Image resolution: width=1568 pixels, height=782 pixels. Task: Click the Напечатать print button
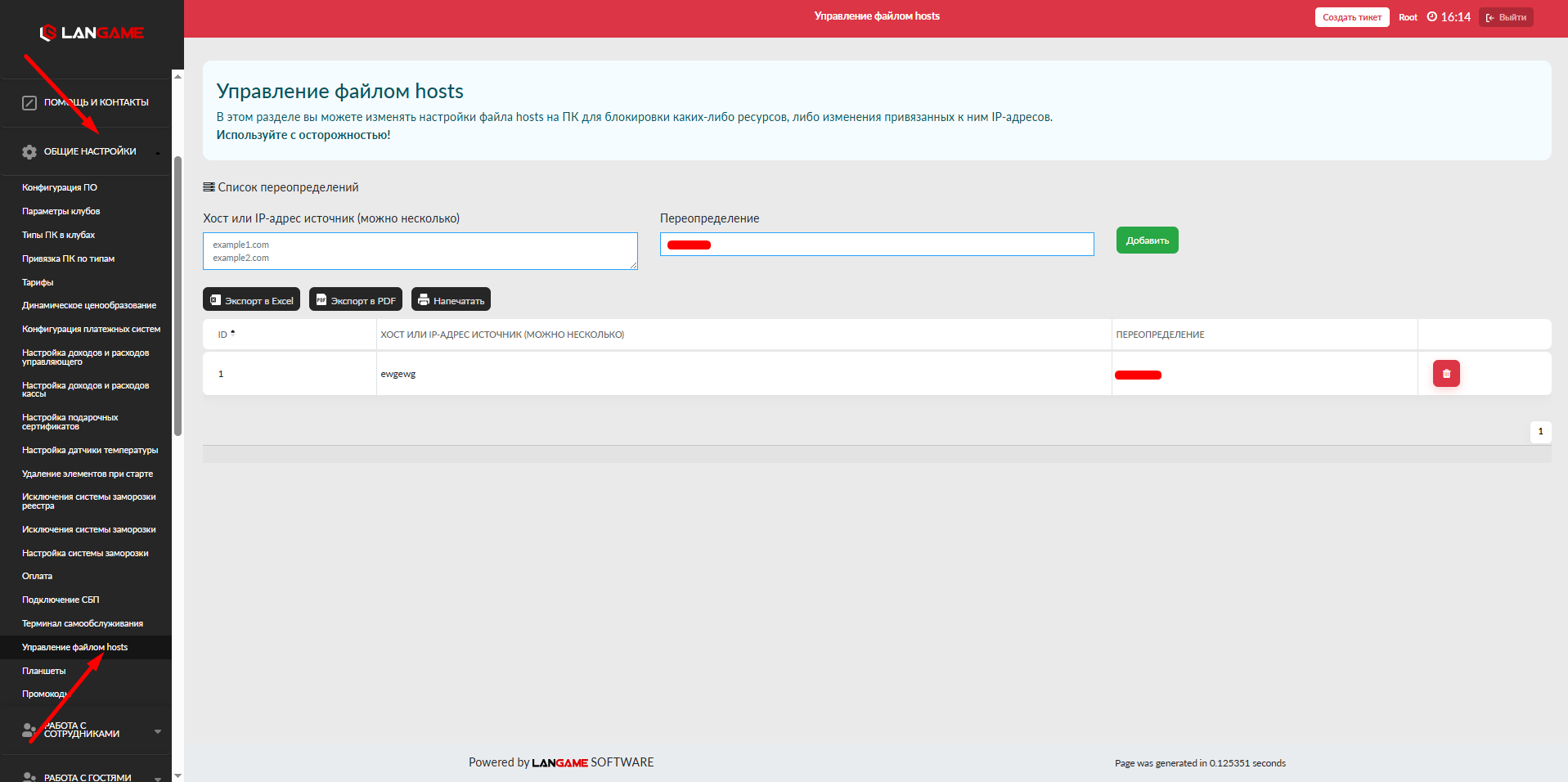[x=451, y=299]
